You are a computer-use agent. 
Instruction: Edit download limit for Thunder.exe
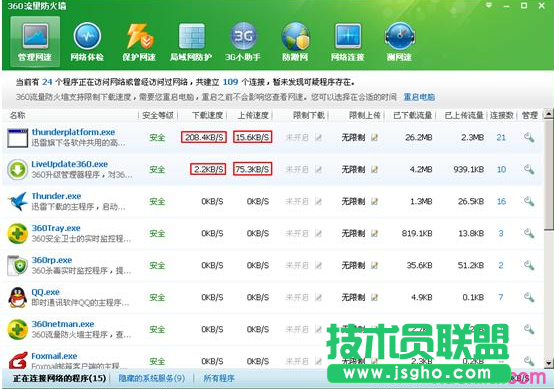point(318,201)
